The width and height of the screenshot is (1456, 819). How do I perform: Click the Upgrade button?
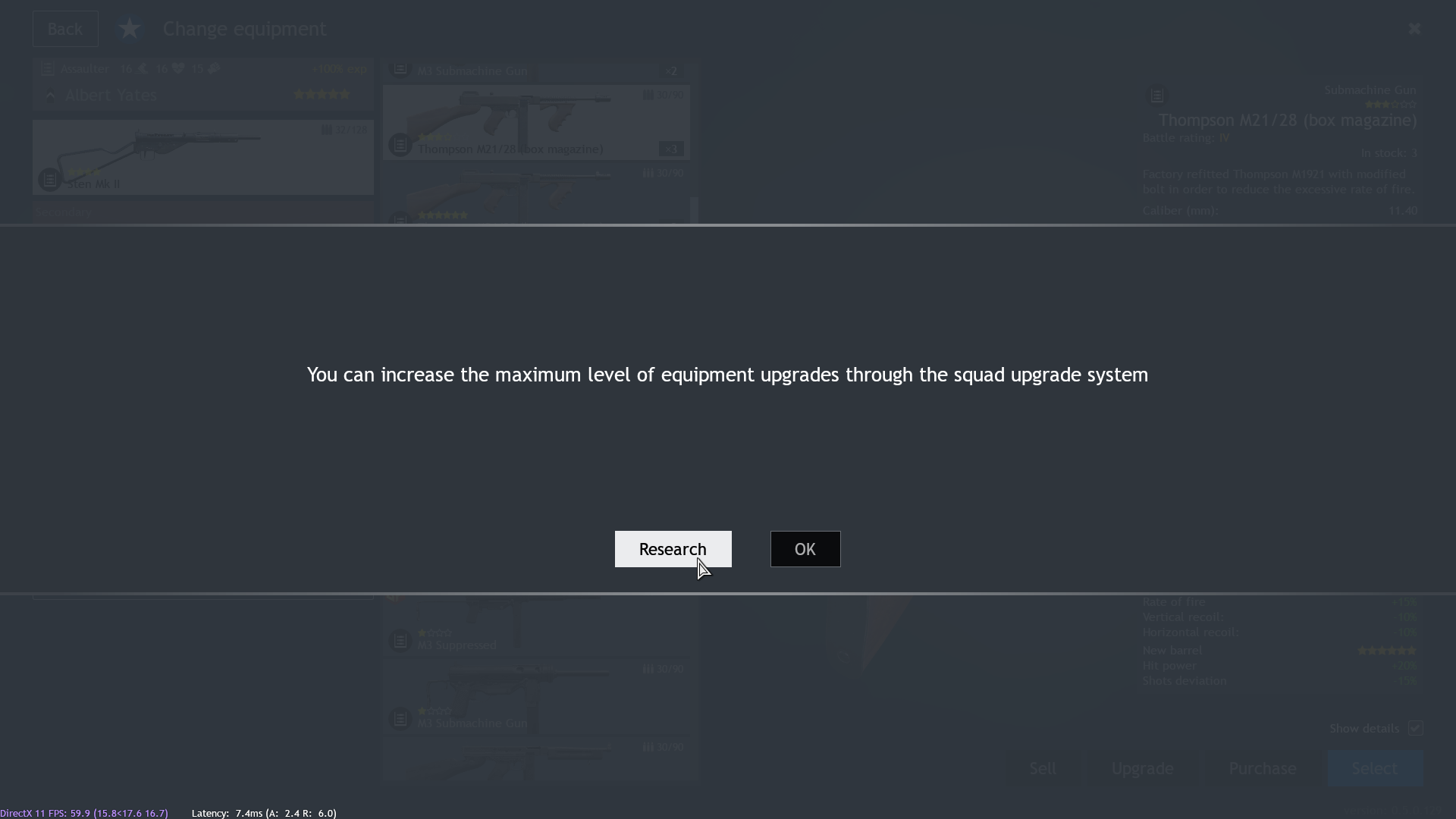pos(1142,768)
